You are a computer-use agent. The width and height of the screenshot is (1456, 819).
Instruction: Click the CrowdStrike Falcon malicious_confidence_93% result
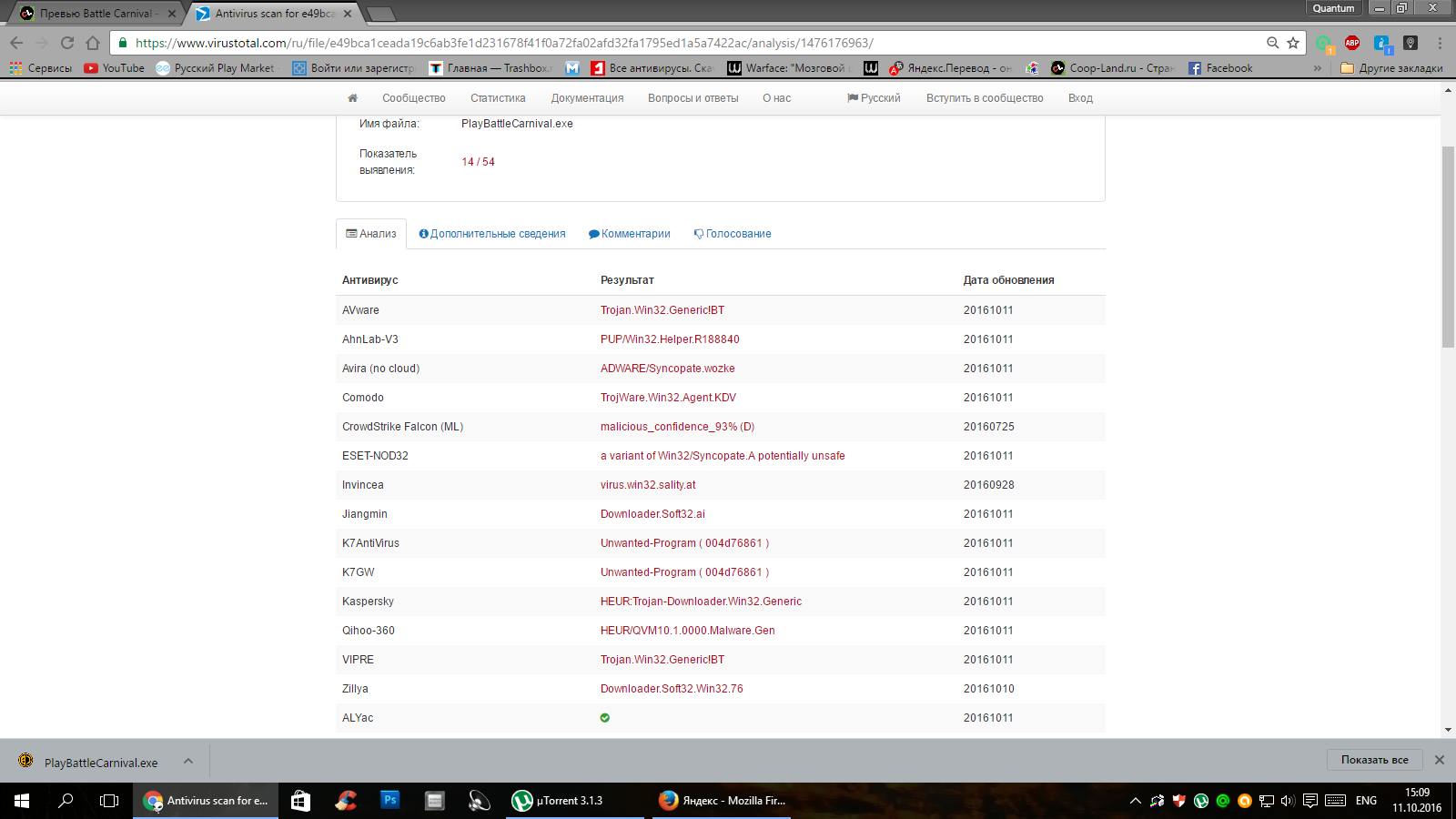click(x=677, y=427)
